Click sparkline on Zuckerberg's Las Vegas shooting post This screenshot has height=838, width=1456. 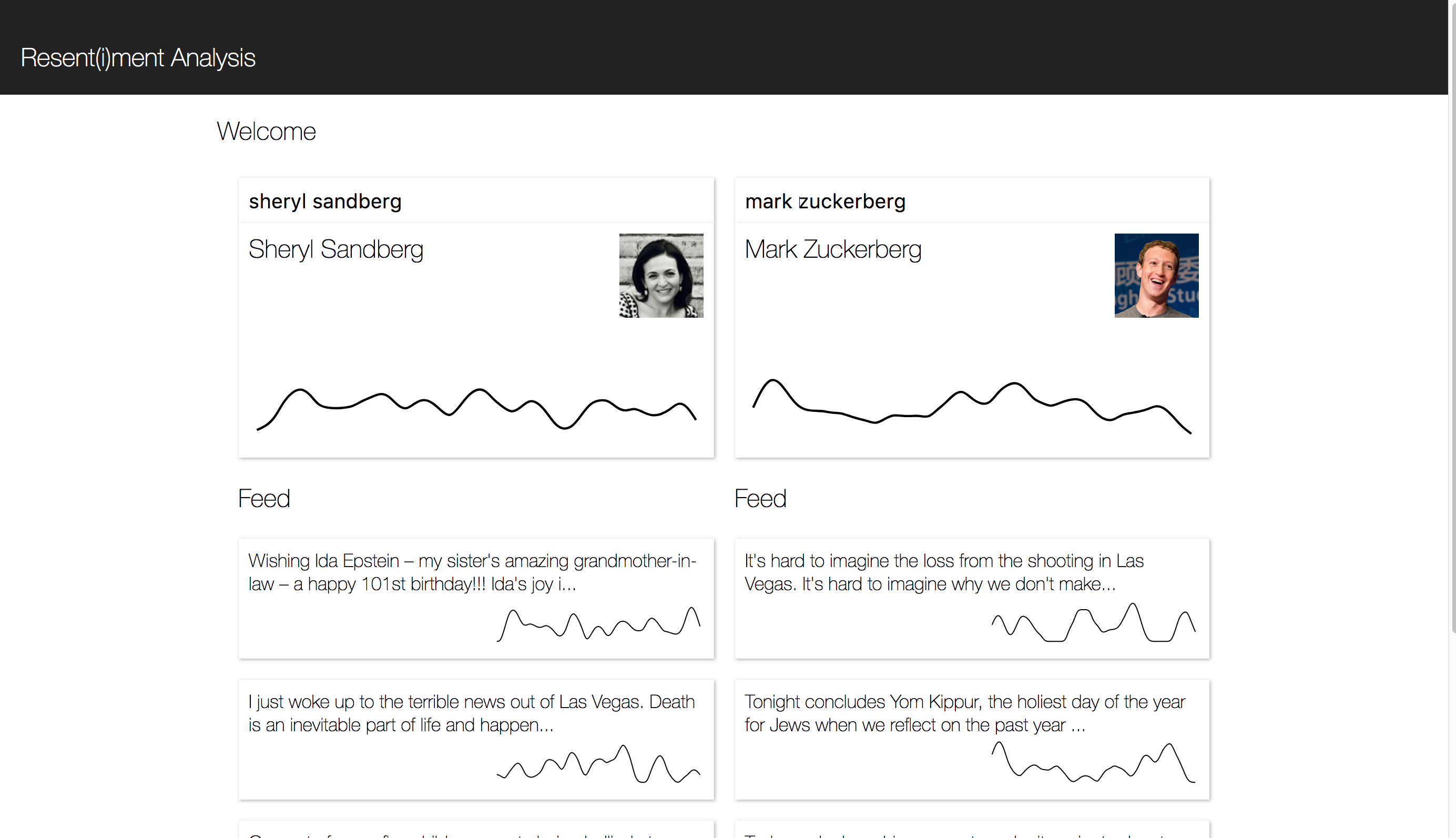[1094, 622]
